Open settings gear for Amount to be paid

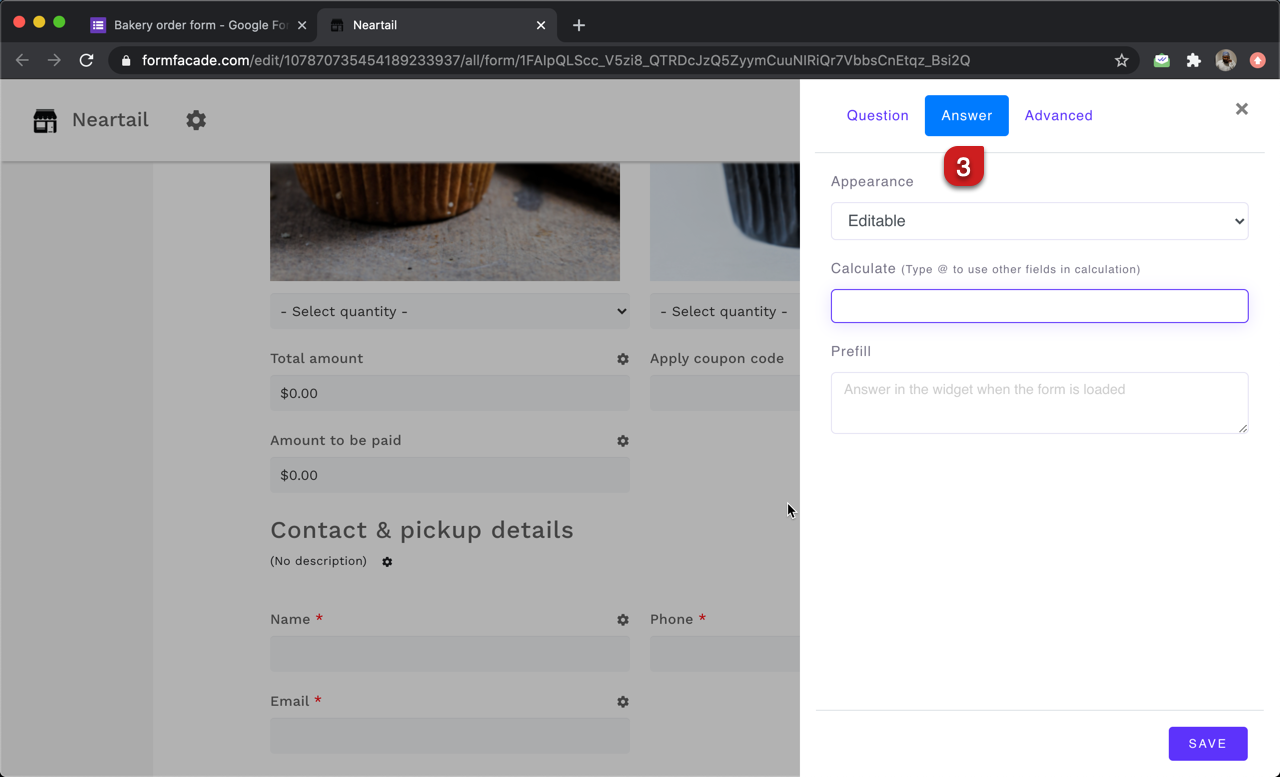pyautogui.click(x=622, y=441)
